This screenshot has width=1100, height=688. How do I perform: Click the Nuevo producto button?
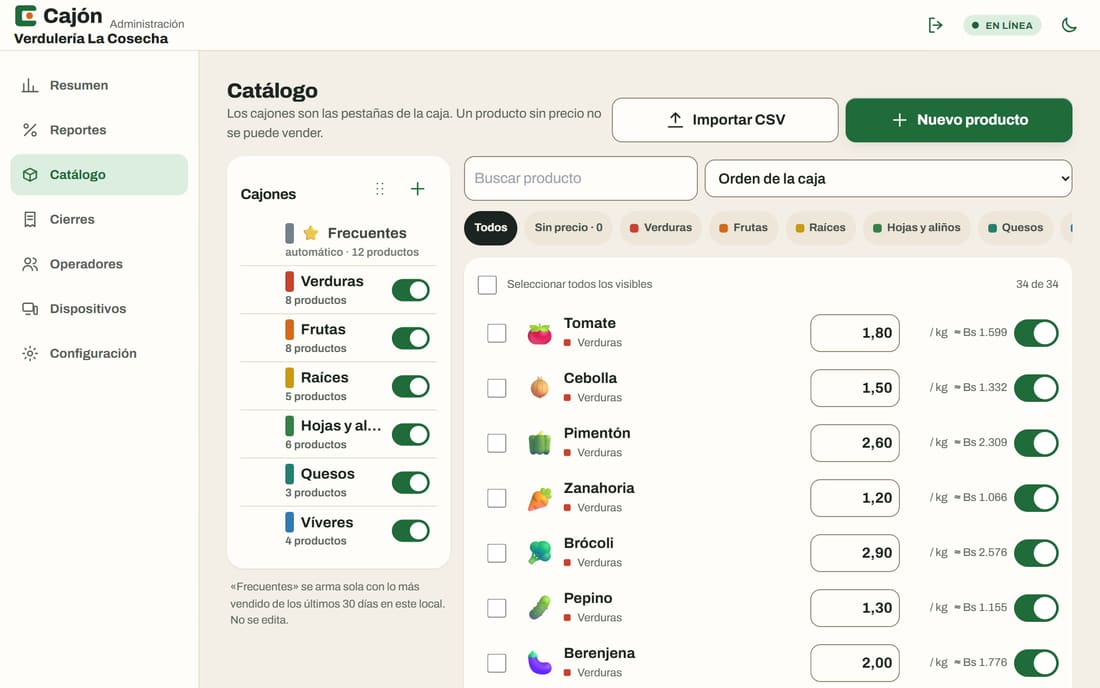pos(958,120)
